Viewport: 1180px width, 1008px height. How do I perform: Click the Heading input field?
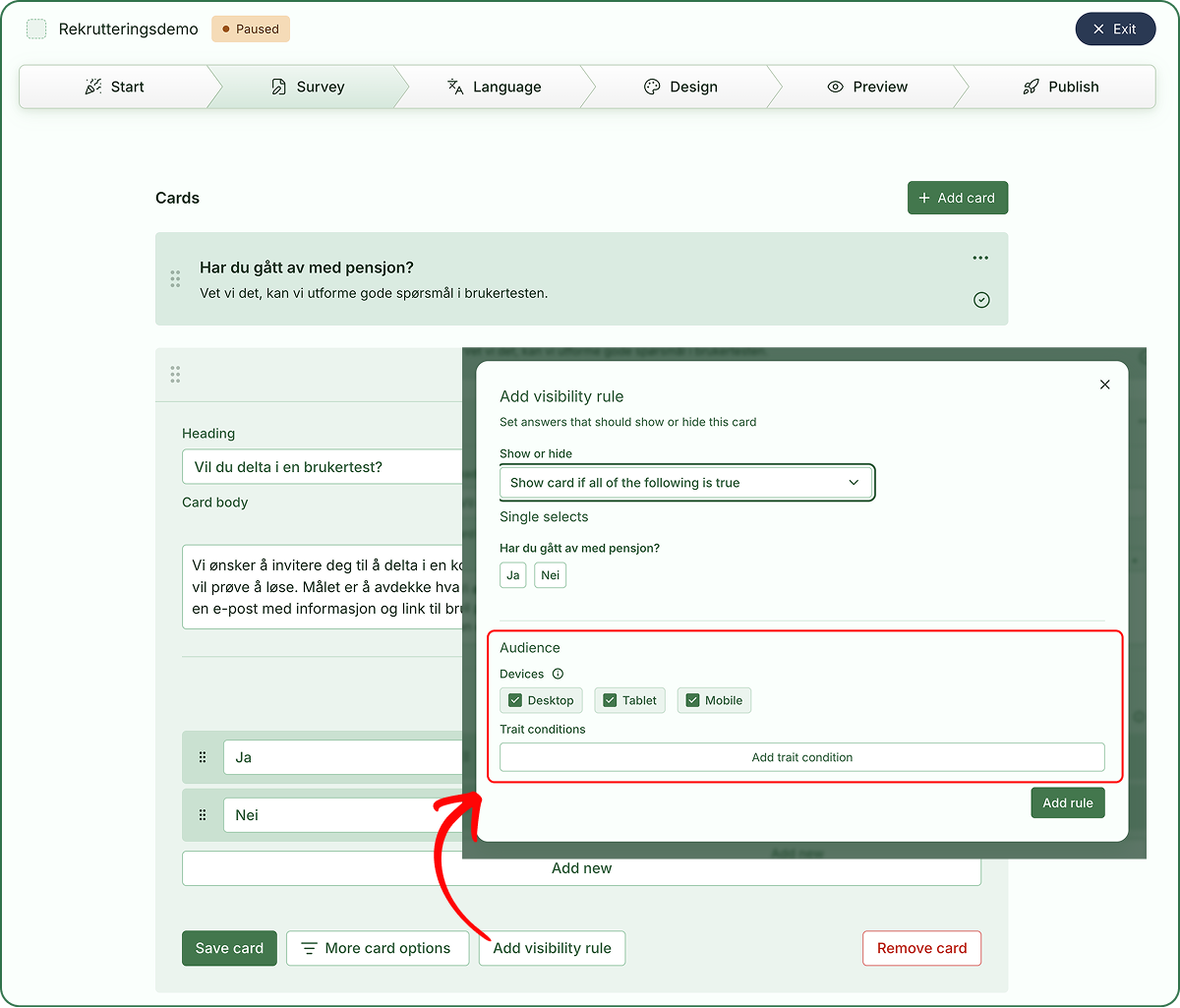point(323,467)
